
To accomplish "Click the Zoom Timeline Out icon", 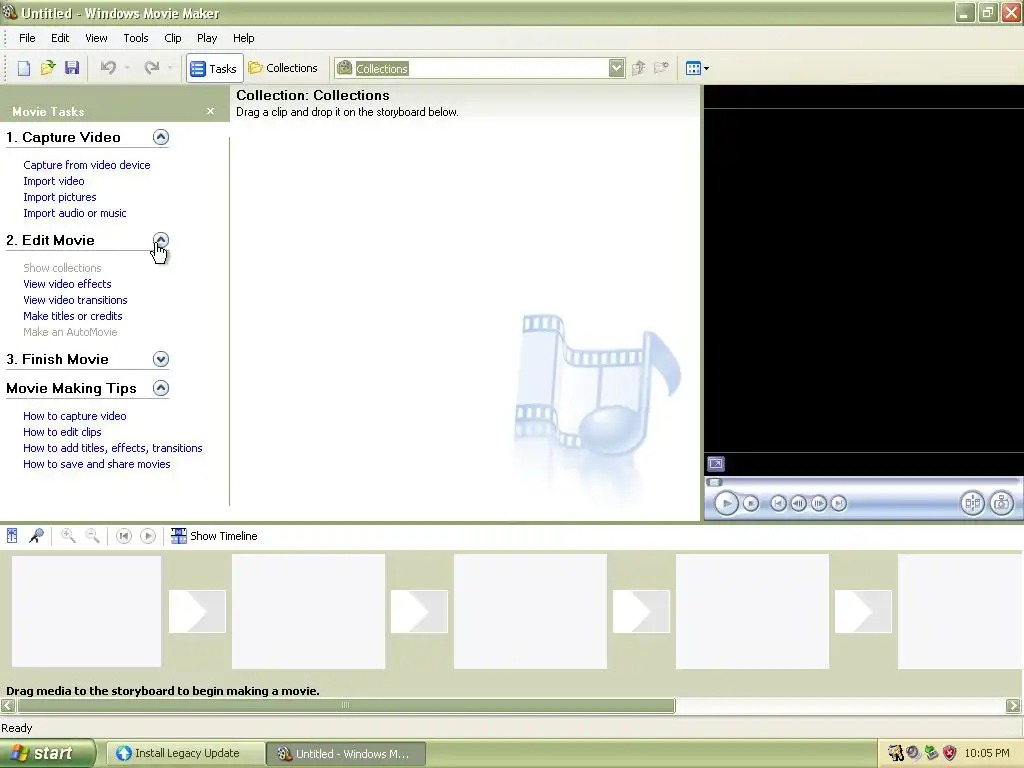I will tap(93, 536).
